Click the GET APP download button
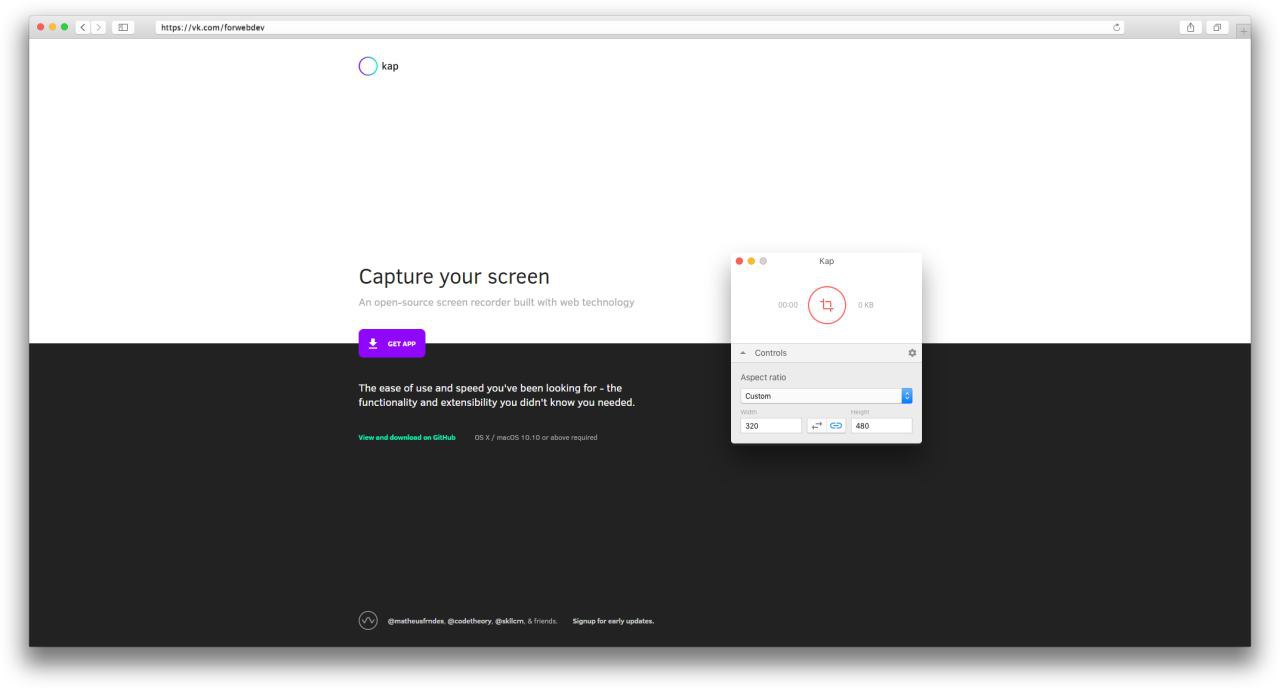This screenshot has height=689, width=1280. [x=392, y=343]
